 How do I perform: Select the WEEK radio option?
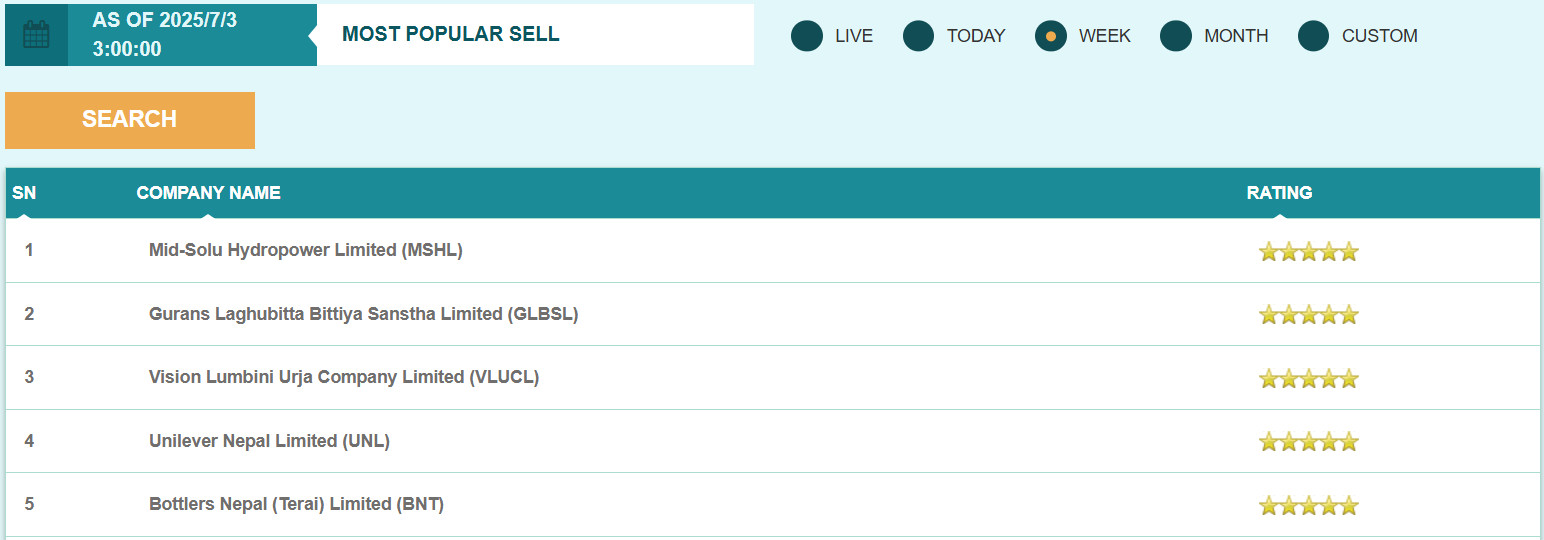point(1051,36)
